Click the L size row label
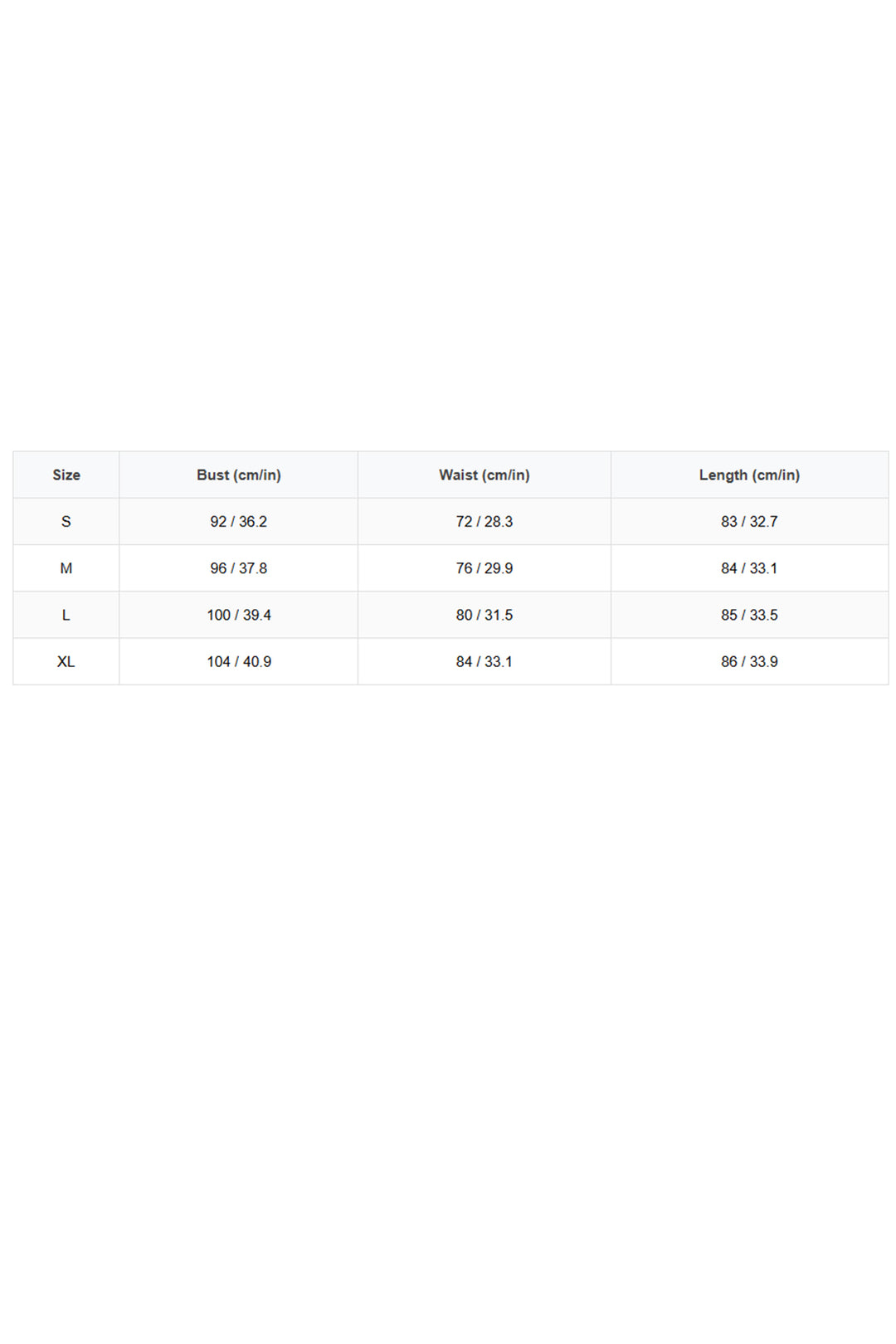896x1344 pixels. tap(66, 615)
